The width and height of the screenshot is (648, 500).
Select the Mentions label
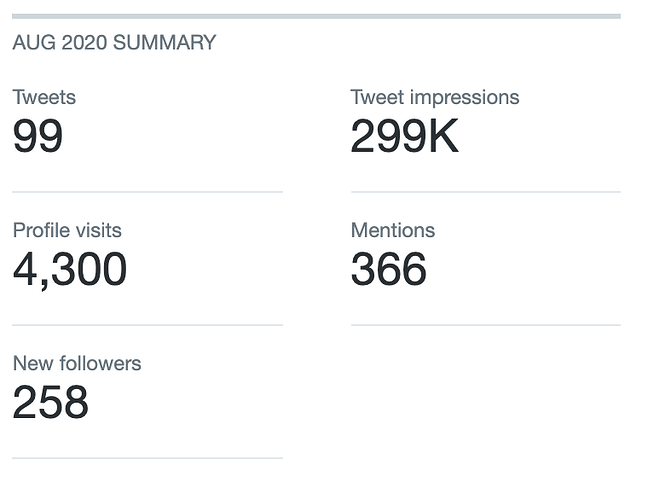pyautogui.click(x=393, y=230)
